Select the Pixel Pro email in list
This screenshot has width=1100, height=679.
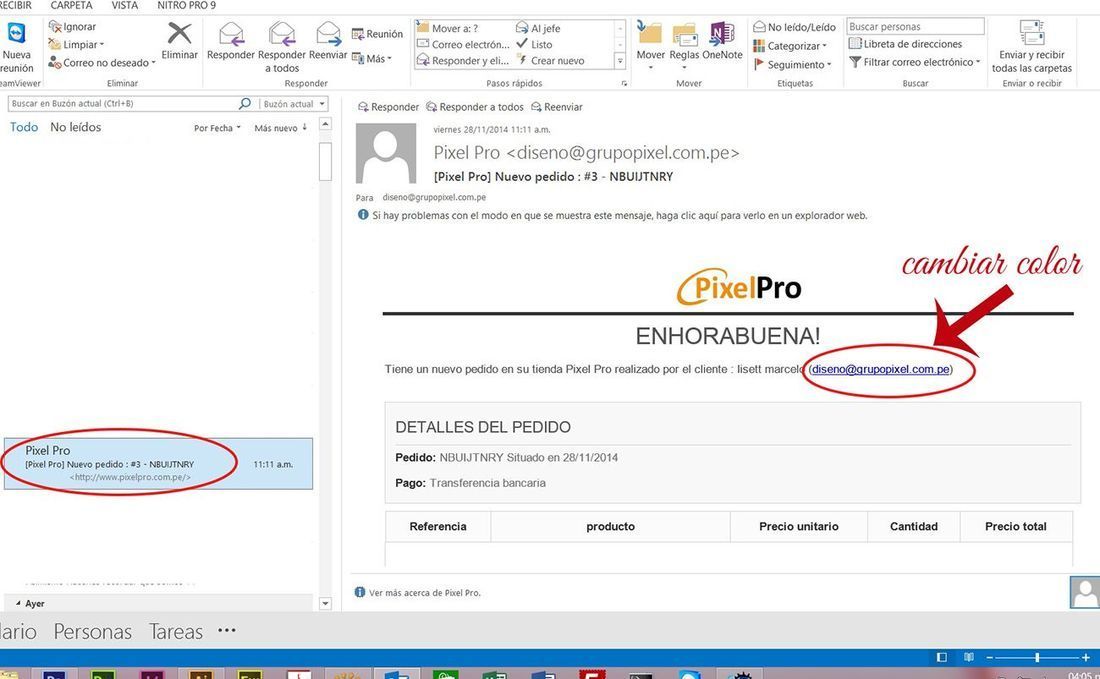click(158, 464)
